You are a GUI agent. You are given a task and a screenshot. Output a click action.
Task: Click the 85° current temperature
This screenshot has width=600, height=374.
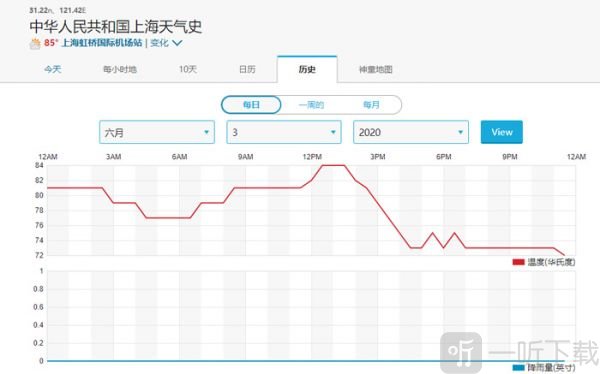pos(50,42)
